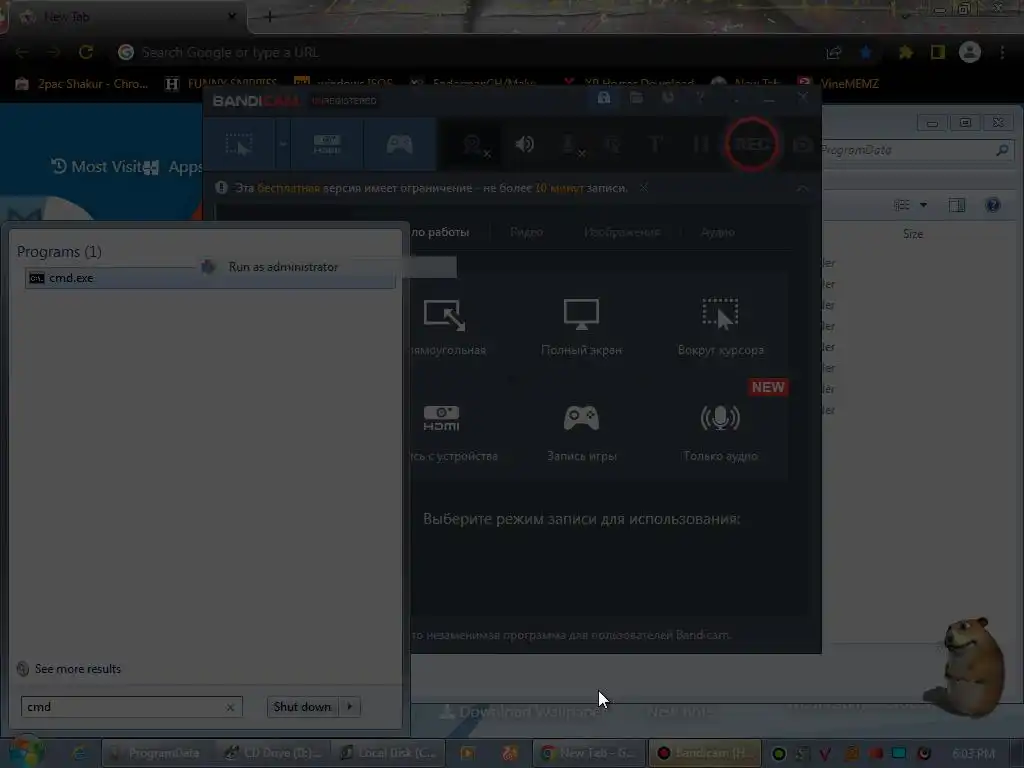The height and width of the screenshot is (768, 1024).
Task: Switch to Chrome New Tab taskbar button
Action: pos(588,753)
